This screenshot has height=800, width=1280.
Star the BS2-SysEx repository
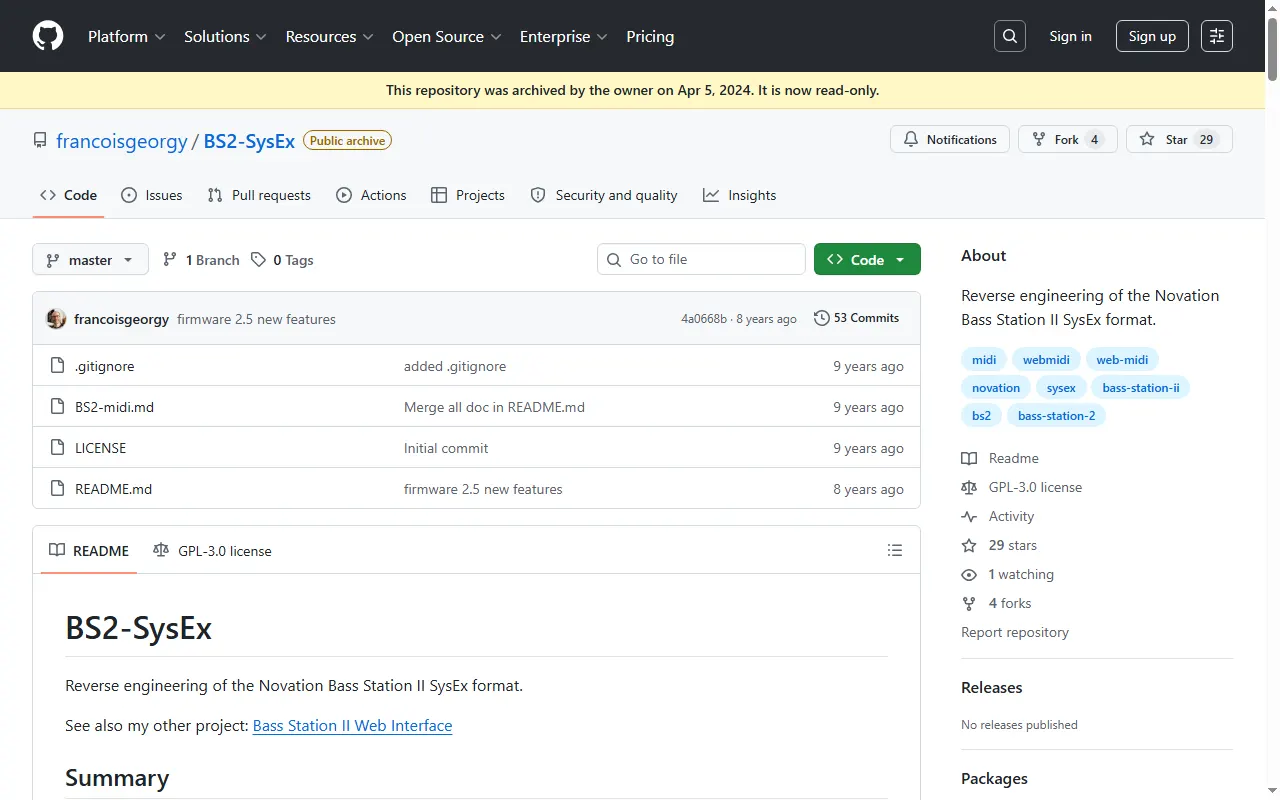pos(1179,139)
